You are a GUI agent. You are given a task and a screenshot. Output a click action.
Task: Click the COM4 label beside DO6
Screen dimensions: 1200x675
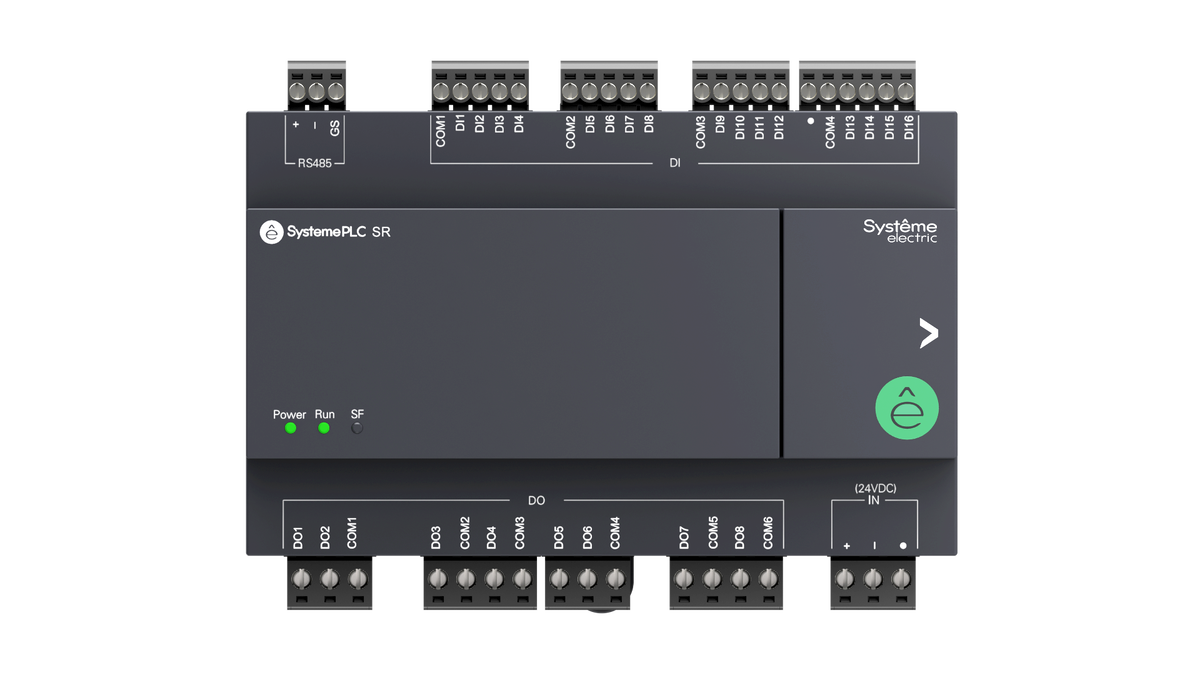(x=615, y=533)
